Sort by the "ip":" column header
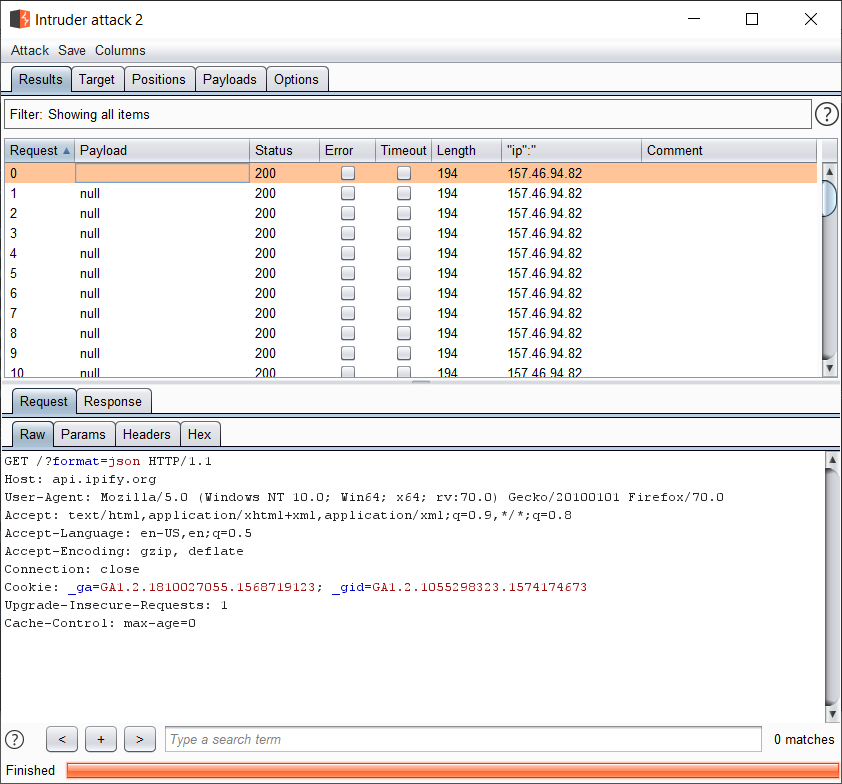 (x=571, y=150)
